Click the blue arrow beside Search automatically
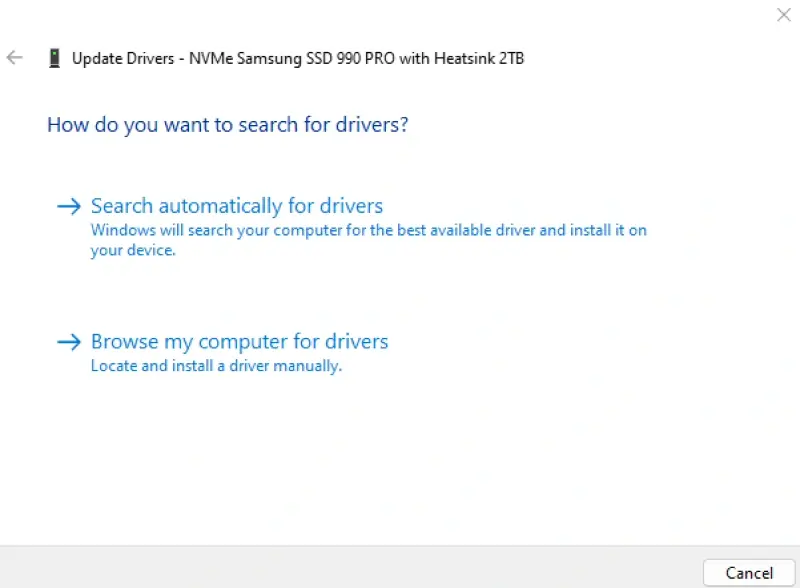The height and width of the screenshot is (588, 800). coord(69,206)
